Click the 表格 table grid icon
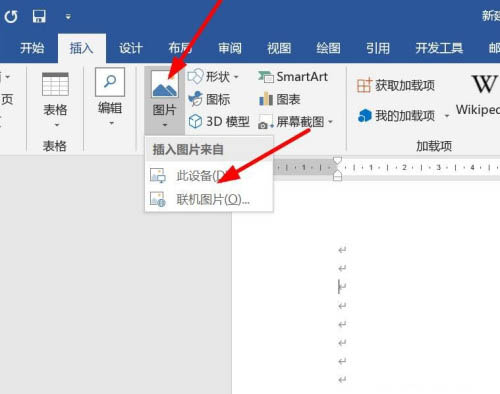This screenshot has width=500, height=394. [55, 84]
